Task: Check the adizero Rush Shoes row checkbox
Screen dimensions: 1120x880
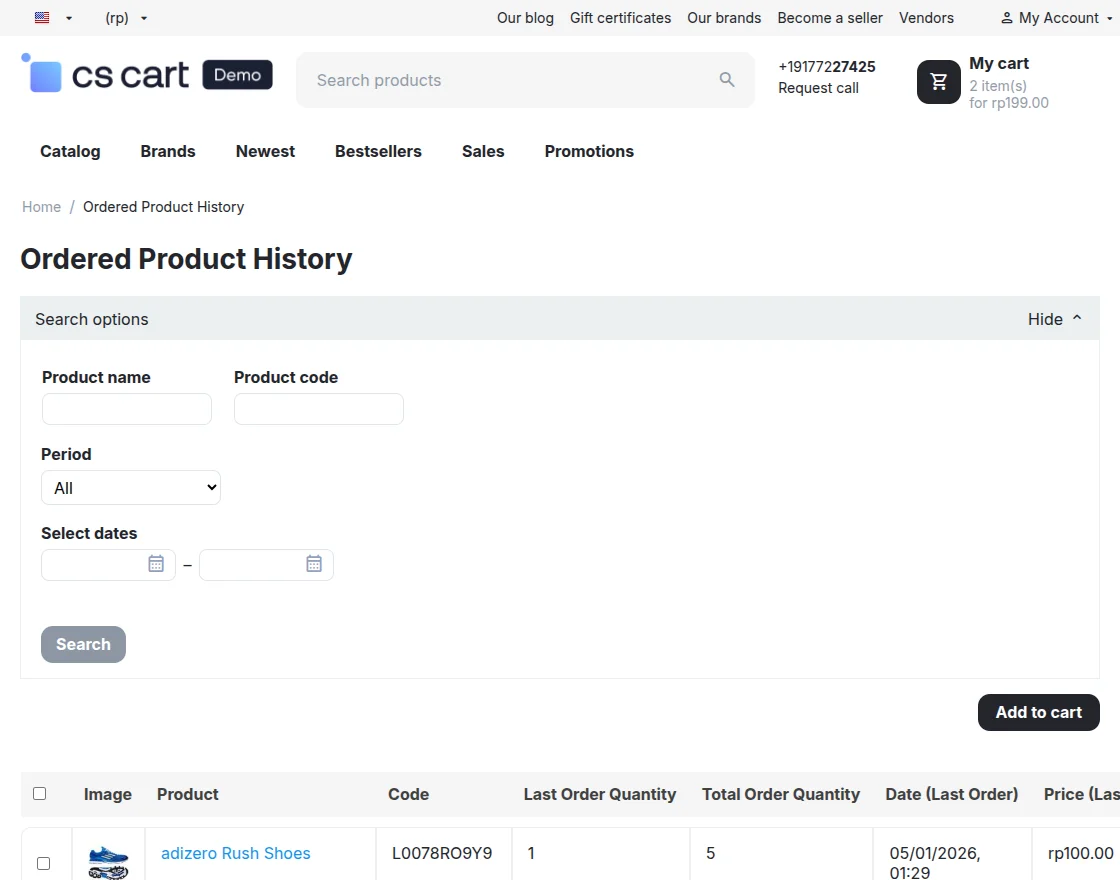Action: point(44,863)
